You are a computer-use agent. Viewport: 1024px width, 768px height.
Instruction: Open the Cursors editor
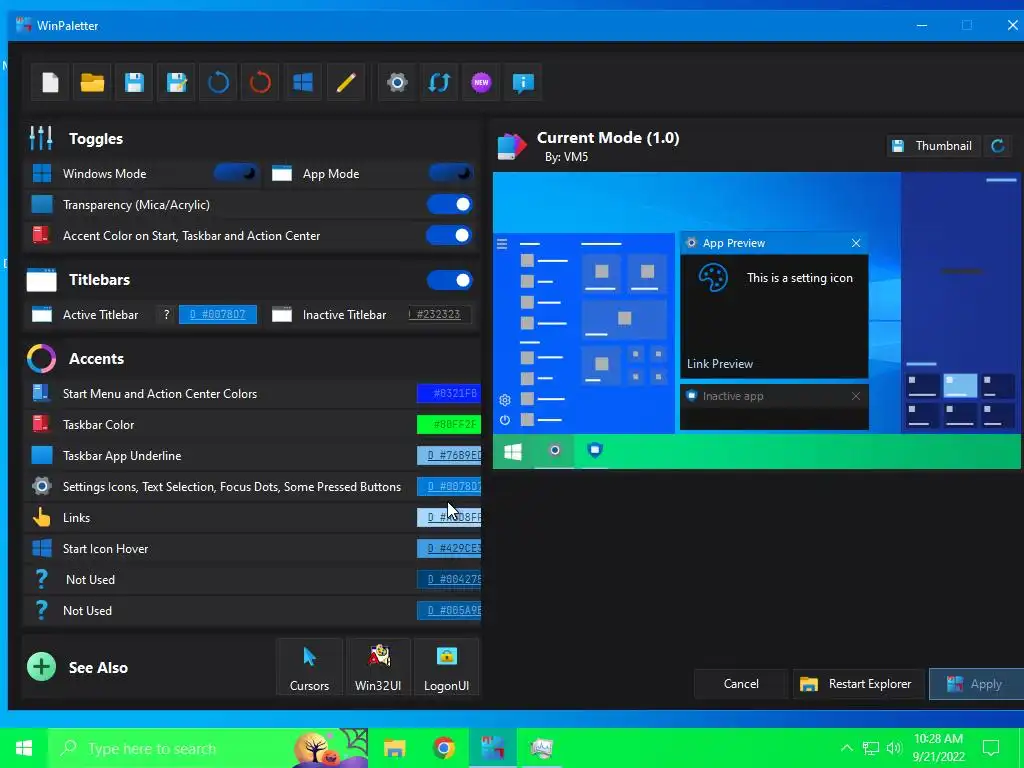coord(310,667)
